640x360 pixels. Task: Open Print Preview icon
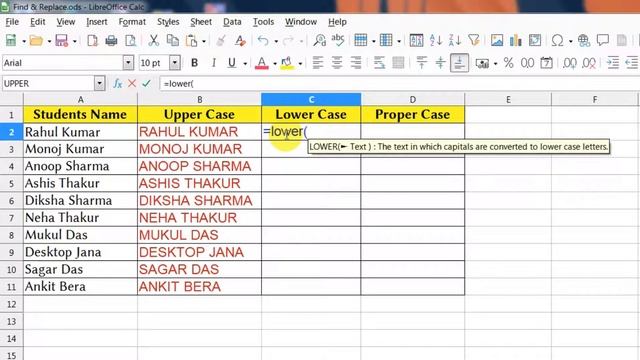pos(131,40)
